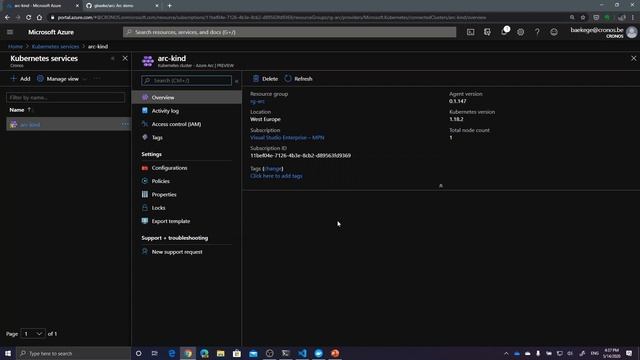The width and height of the screenshot is (640, 360).
Task: Open the Overview menu item
Action: (187, 98)
